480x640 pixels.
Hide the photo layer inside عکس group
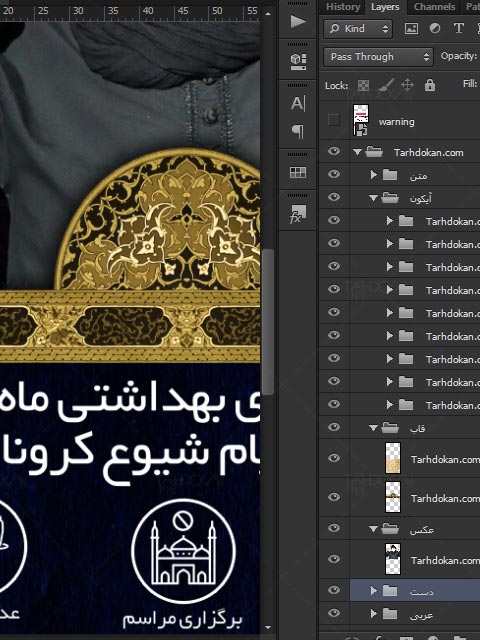334,559
